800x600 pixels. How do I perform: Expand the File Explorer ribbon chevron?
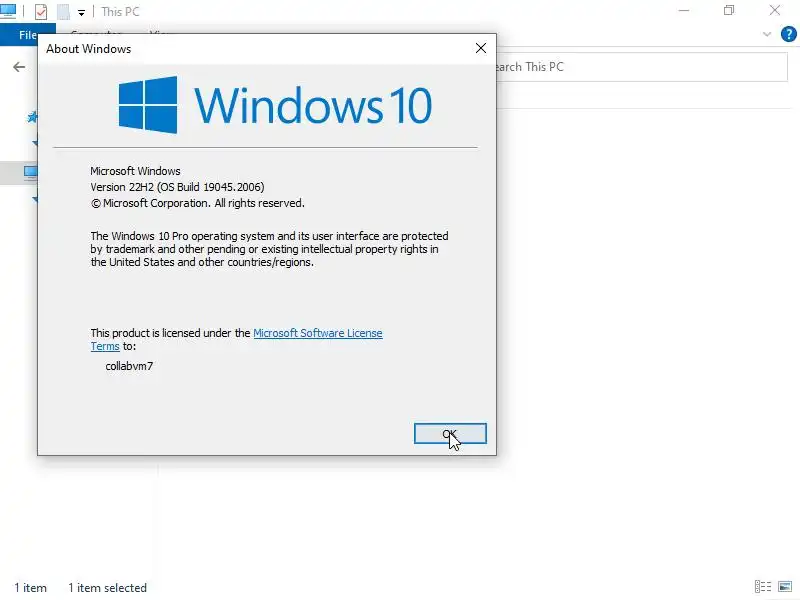766,34
